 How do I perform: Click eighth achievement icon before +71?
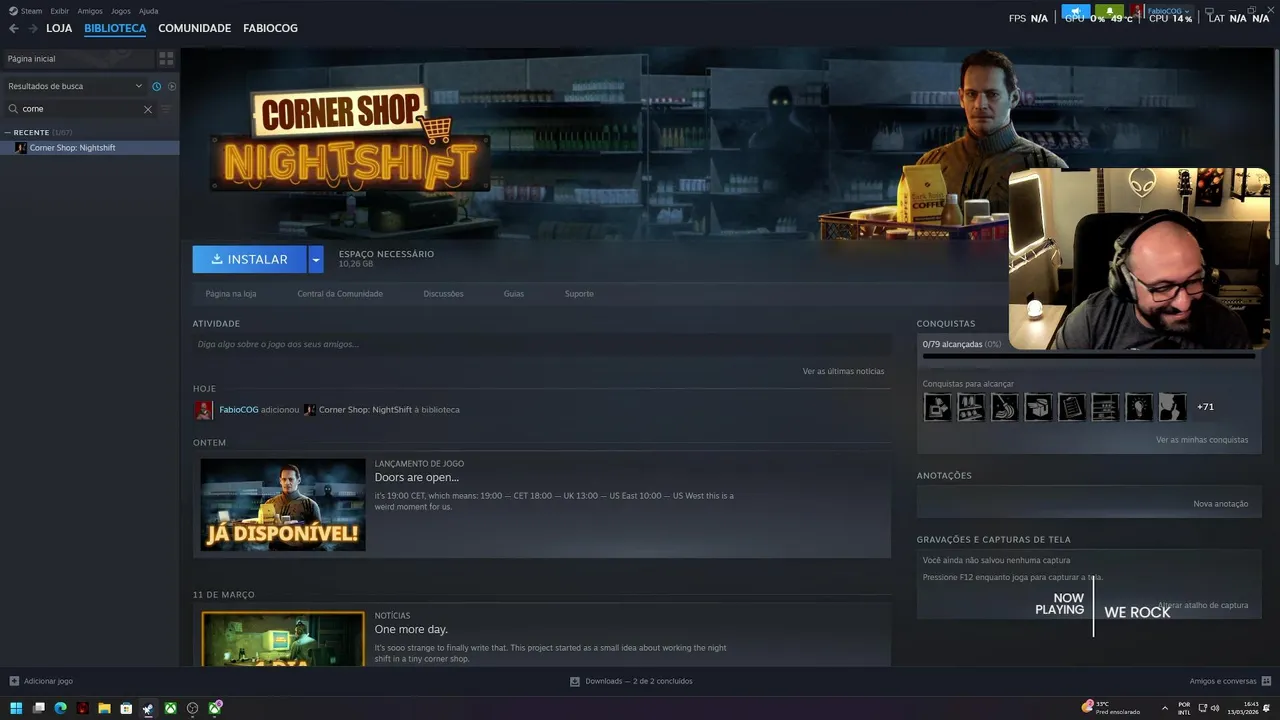pyautogui.click(x=1172, y=407)
